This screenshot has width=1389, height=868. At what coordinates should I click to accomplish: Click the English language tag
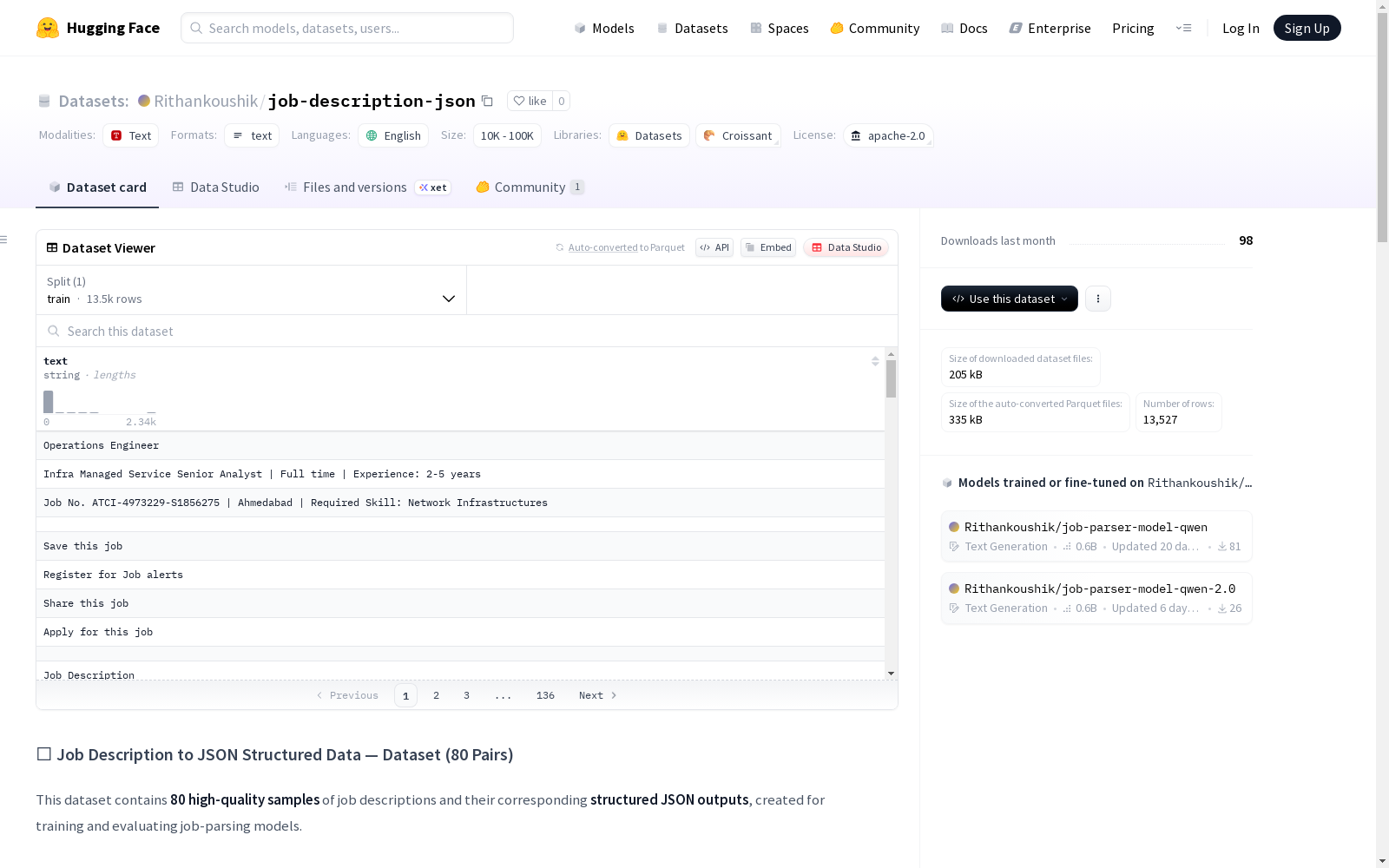point(393,135)
